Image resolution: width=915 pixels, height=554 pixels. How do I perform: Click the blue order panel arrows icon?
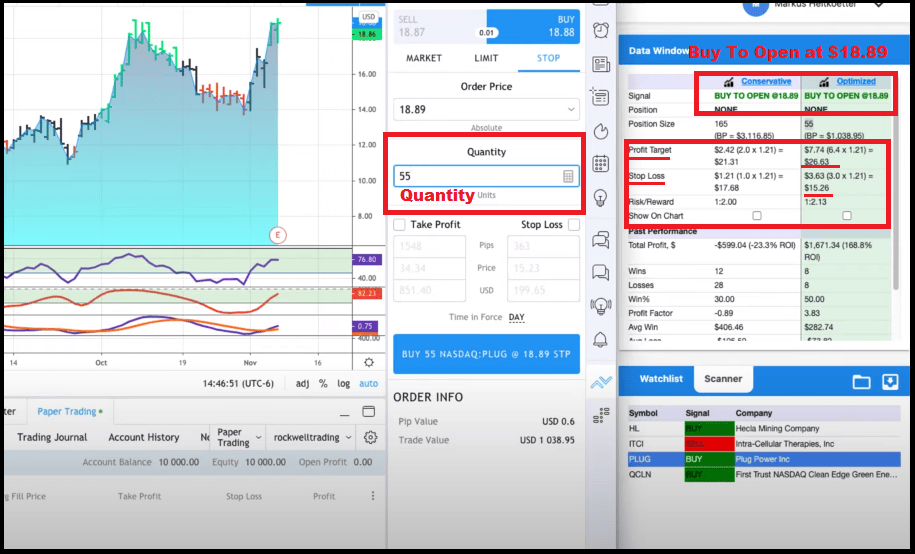[x=601, y=382]
